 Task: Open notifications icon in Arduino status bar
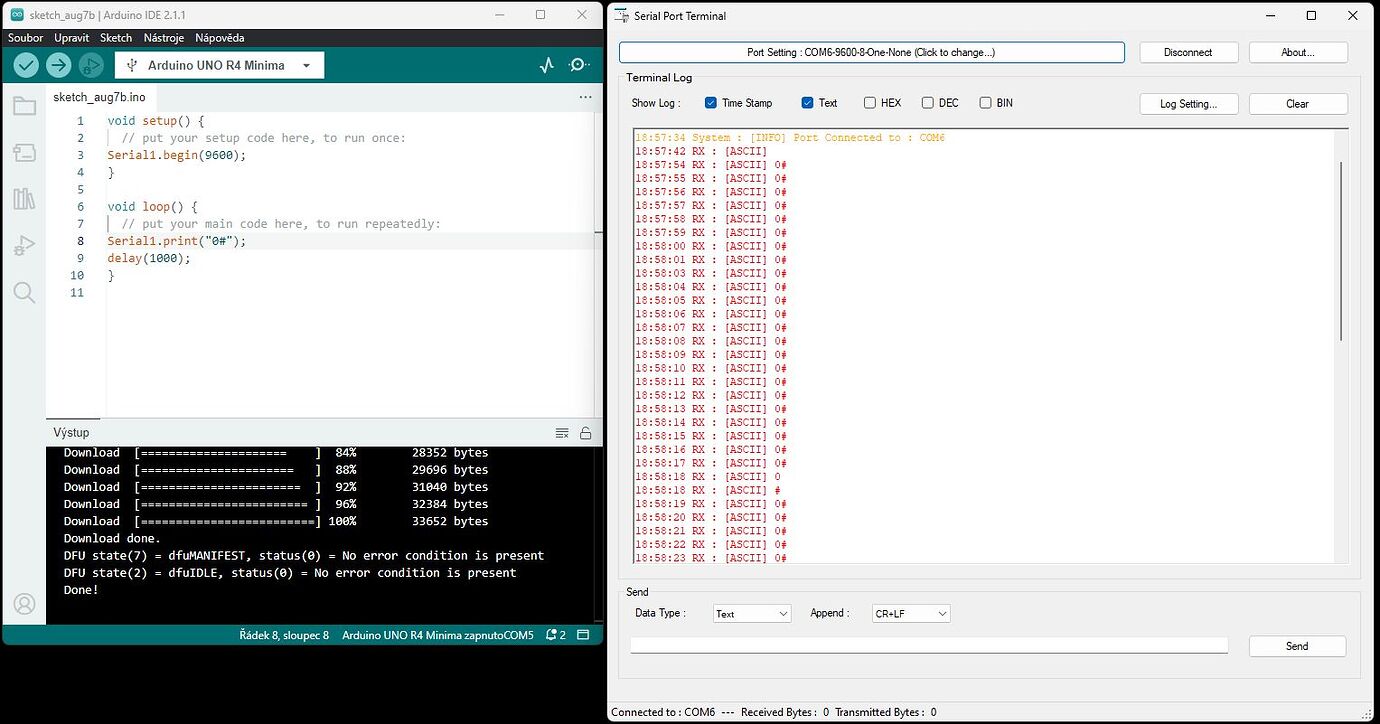(x=556, y=635)
